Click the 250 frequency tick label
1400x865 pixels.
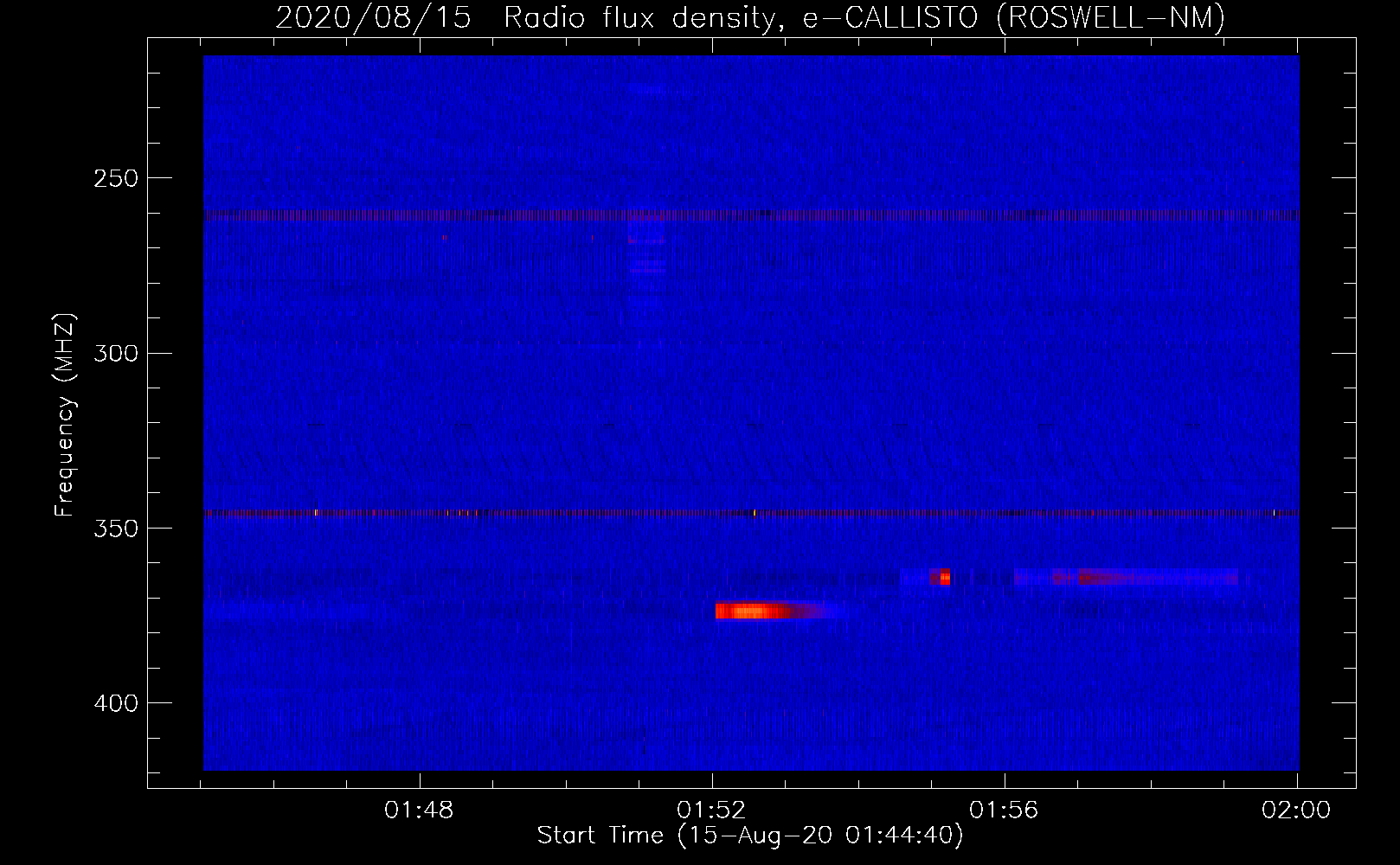coord(116,179)
